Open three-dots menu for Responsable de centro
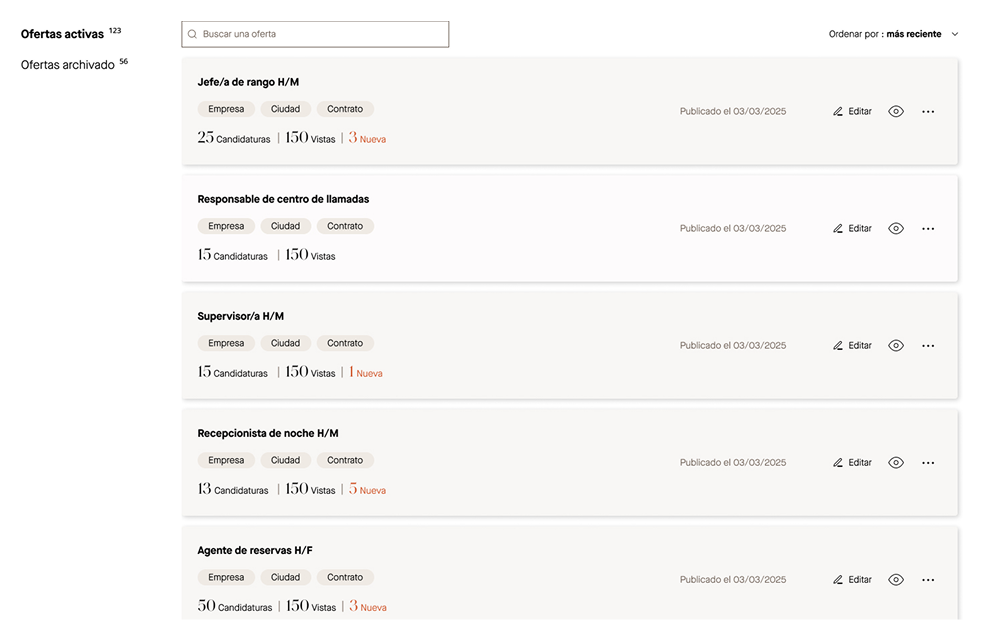The height and width of the screenshot is (634, 985). tap(928, 229)
